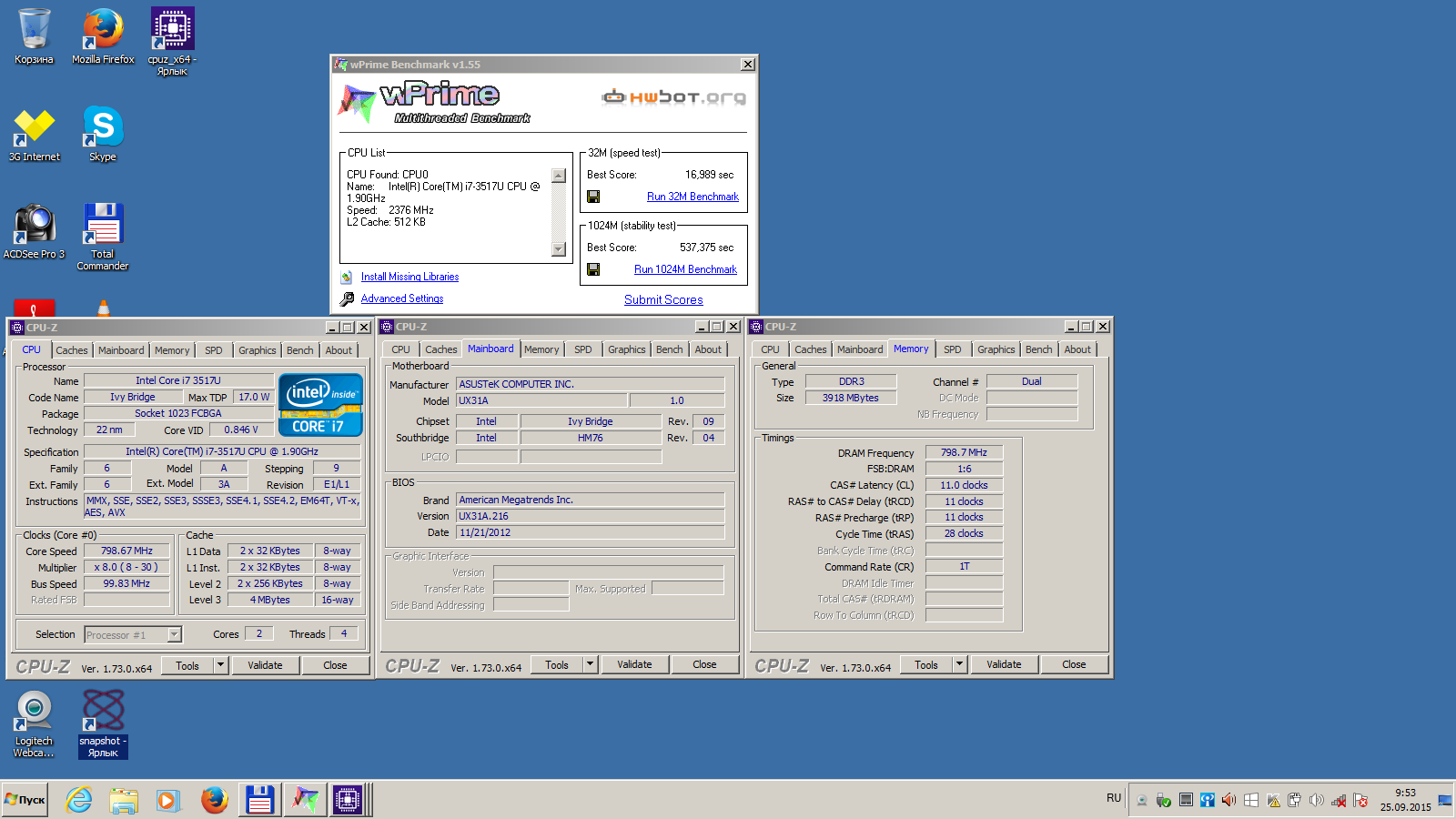Open Internet Explorer from taskbar
Screen dimensions: 1456x819
click(79, 800)
